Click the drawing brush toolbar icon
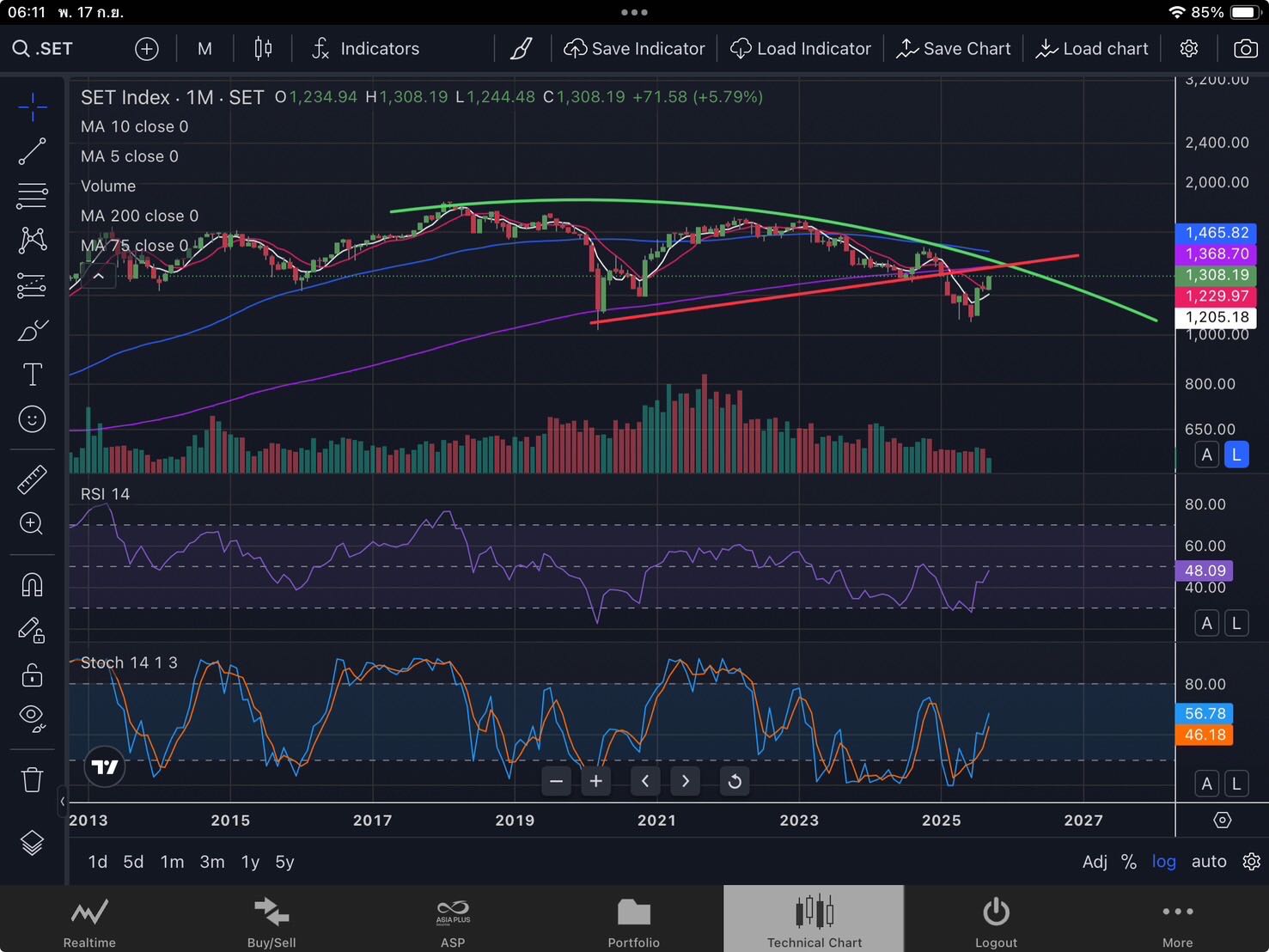Image resolution: width=1269 pixels, height=952 pixels. coord(522,49)
